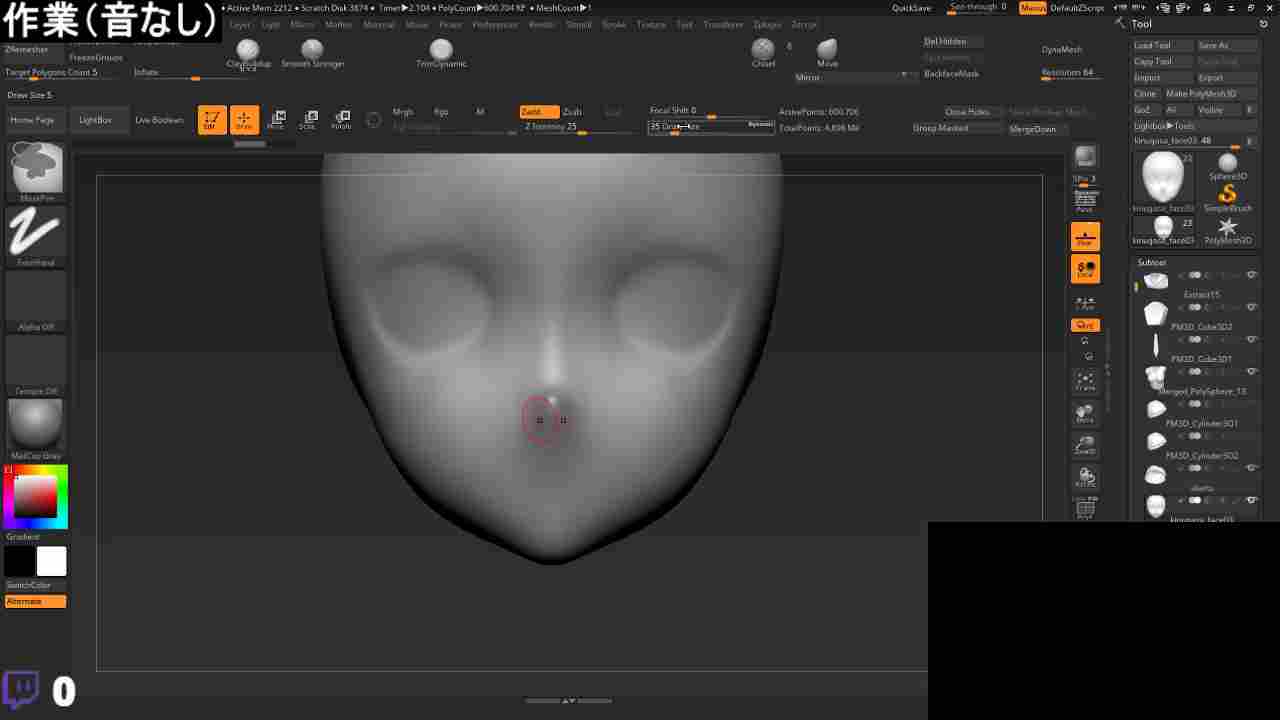The image size is (1280, 720).
Task: Pick the TrimDynamic brush
Action: [441, 50]
